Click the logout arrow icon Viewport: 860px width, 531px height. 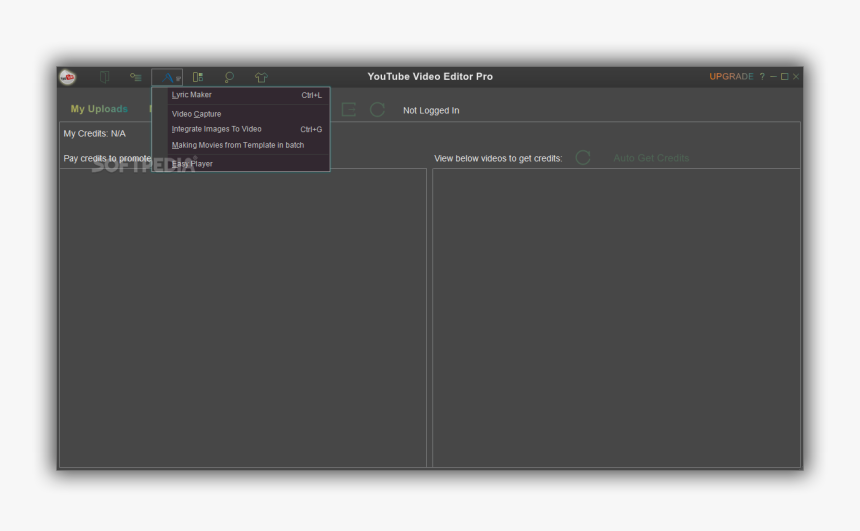coord(349,110)
